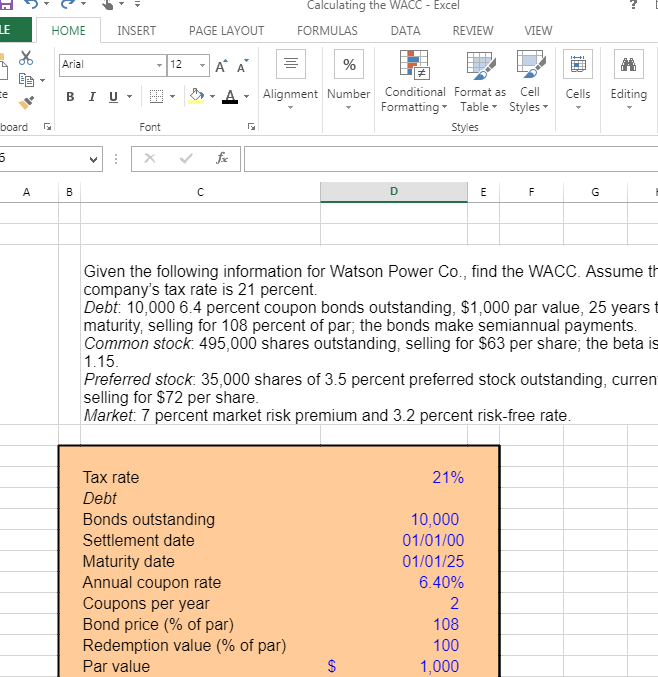Click Enter checkmark in formula bar
This screenshot has width=658, height=677.
(x=186, y=159)
